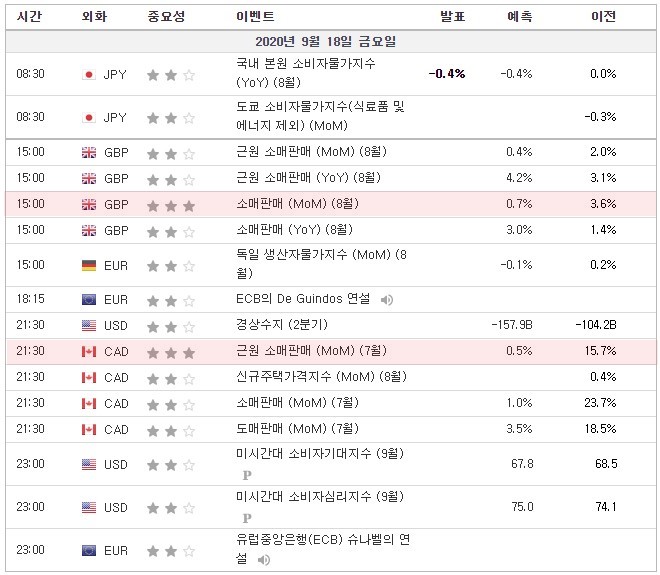This screenshot has width=660, height=575.
Task: Click the importance stars in the 독일 생산자물가지수 row
Action: (171, 266)
